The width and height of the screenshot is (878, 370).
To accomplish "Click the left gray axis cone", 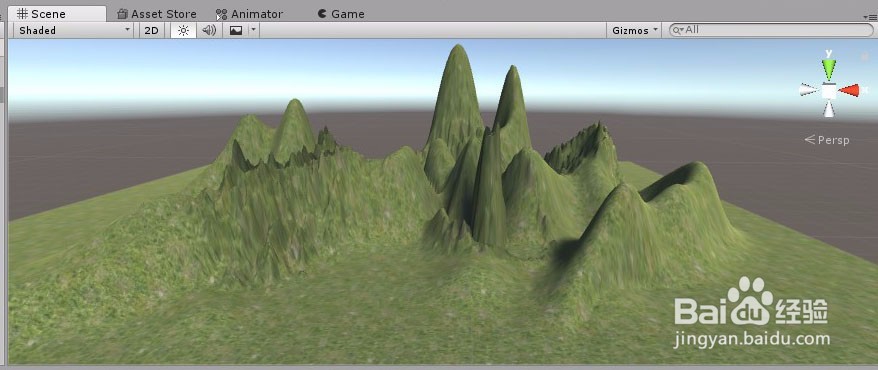I will [x=809, y=90].
